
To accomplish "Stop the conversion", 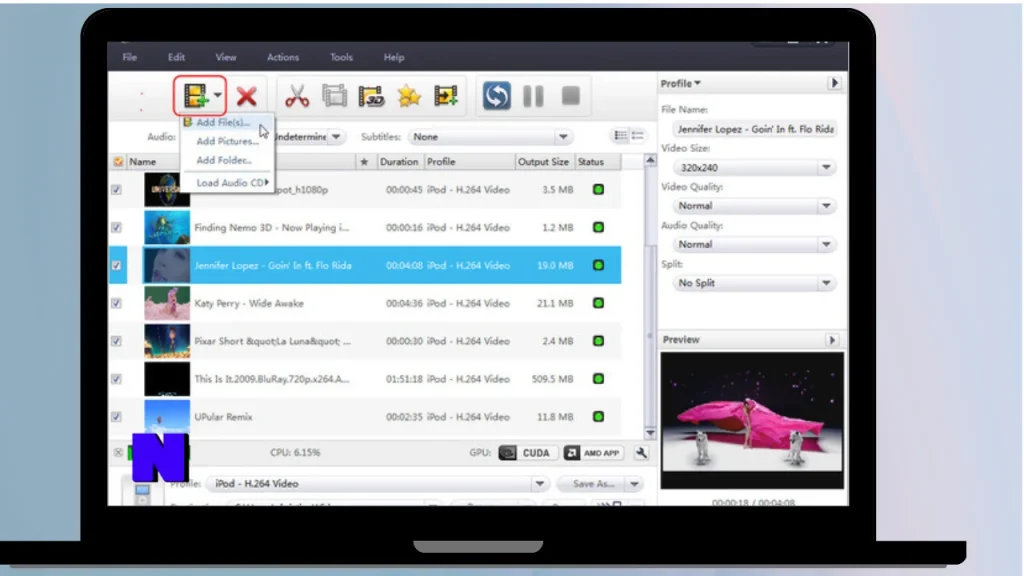I will (571, 96).
